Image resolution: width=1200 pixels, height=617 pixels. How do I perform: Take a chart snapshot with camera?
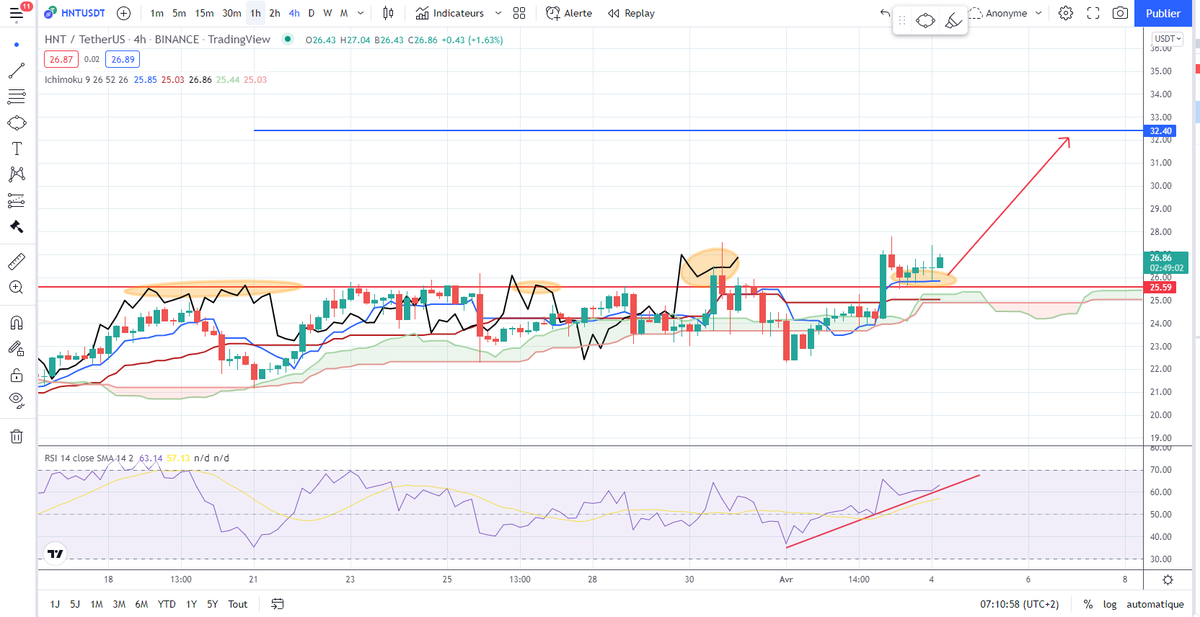(1121, 14)
